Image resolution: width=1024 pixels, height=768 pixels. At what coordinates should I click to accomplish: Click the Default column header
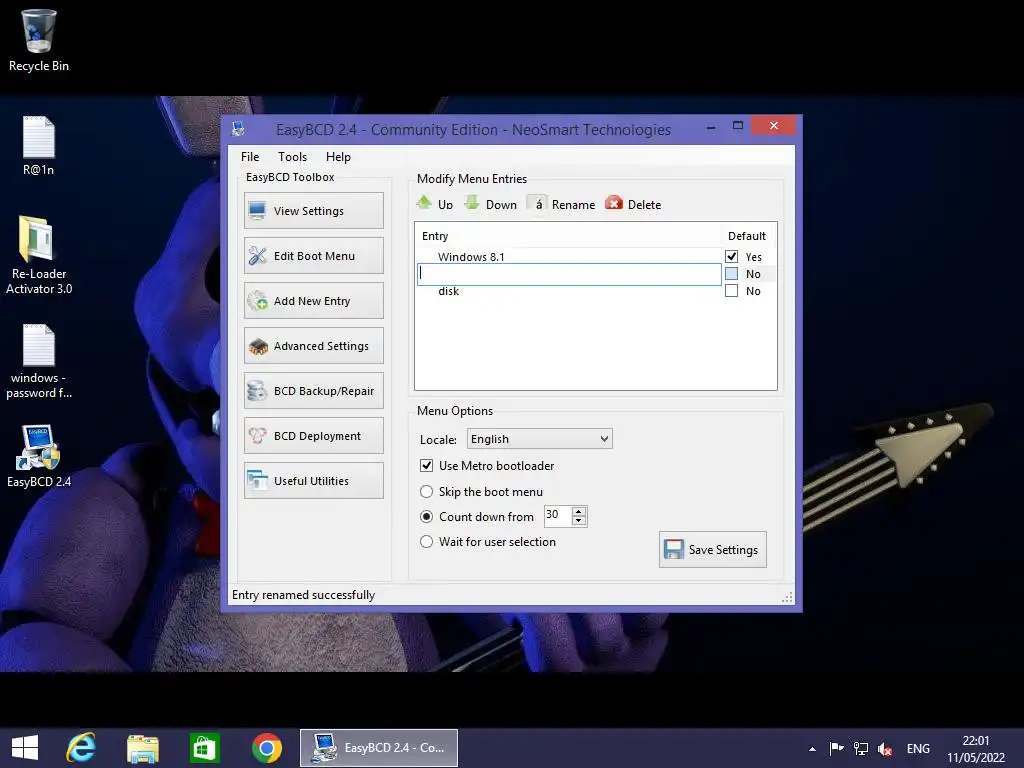[x=746, y=236]
